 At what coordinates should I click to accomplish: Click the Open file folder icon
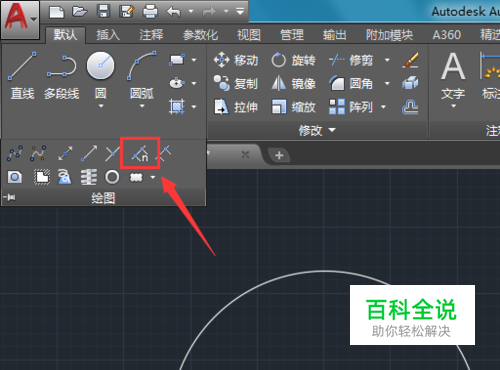pos(80,12)
